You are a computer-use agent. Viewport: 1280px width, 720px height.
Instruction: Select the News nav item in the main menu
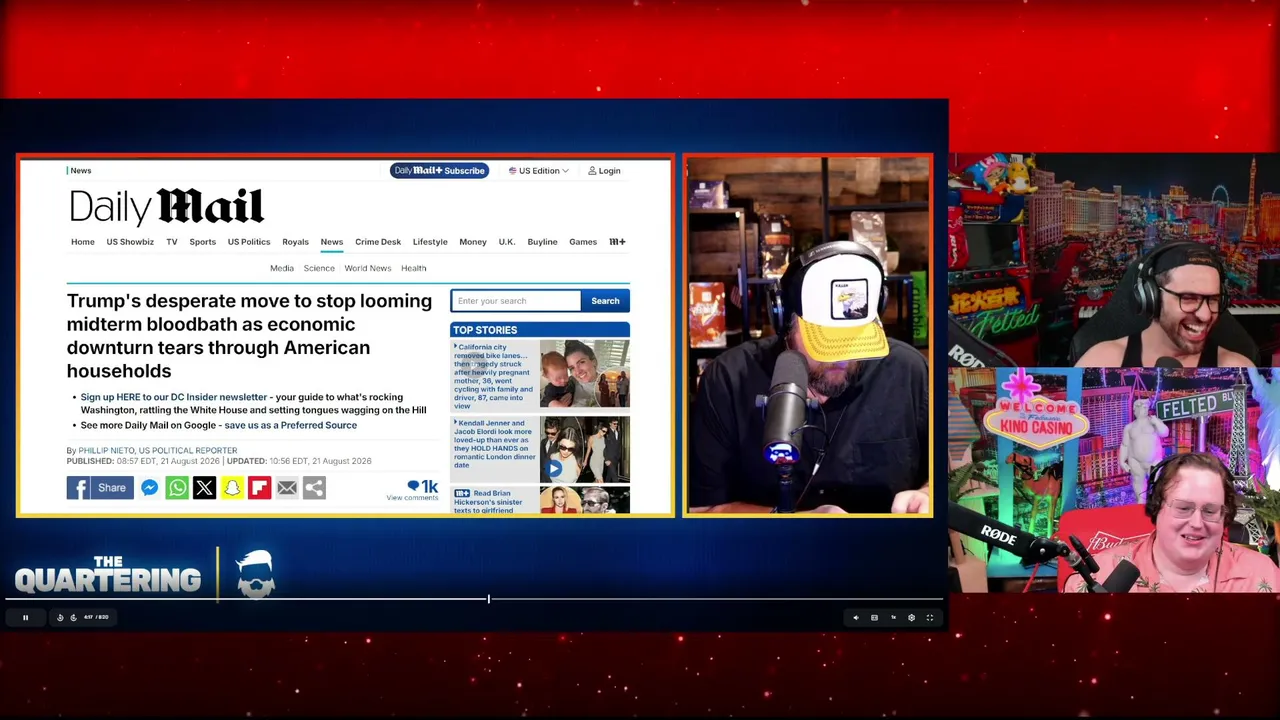(x=331, y=242)
